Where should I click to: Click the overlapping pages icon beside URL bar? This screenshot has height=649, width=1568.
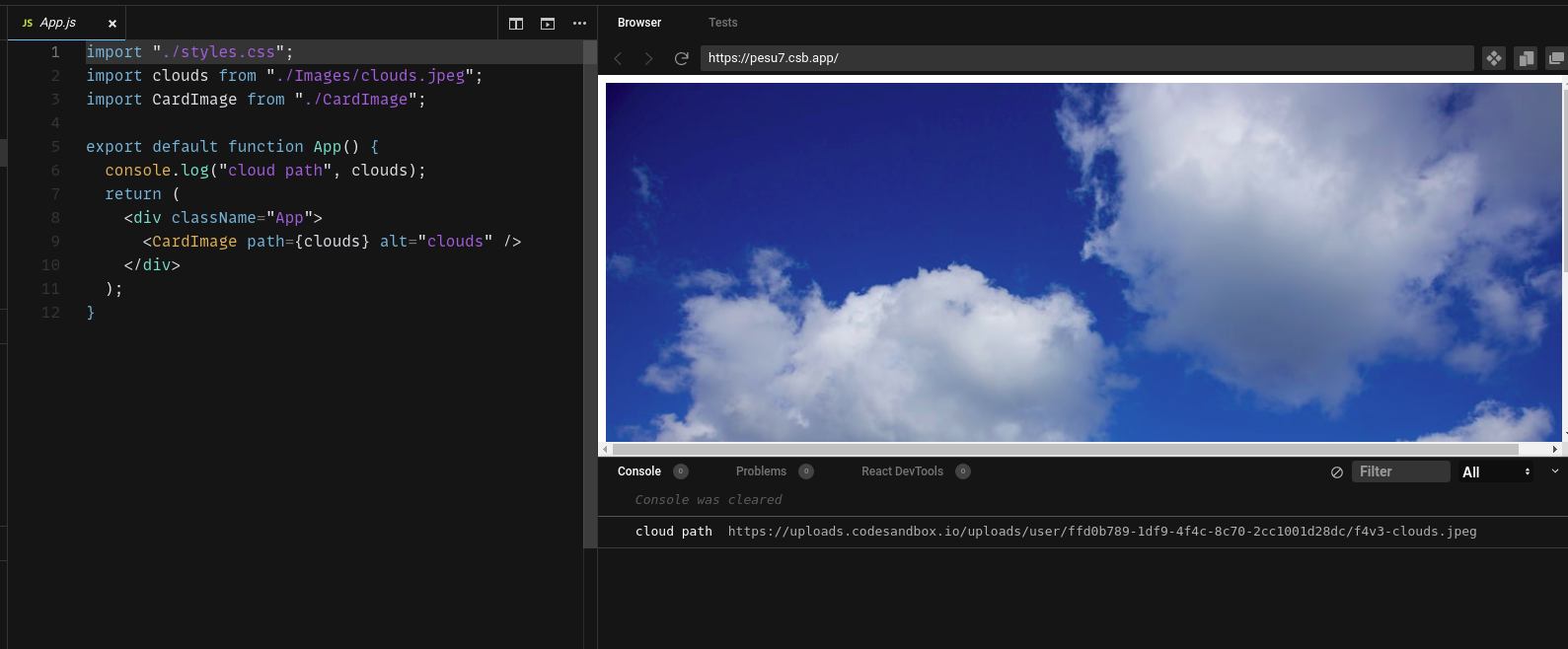point(1526,58)
